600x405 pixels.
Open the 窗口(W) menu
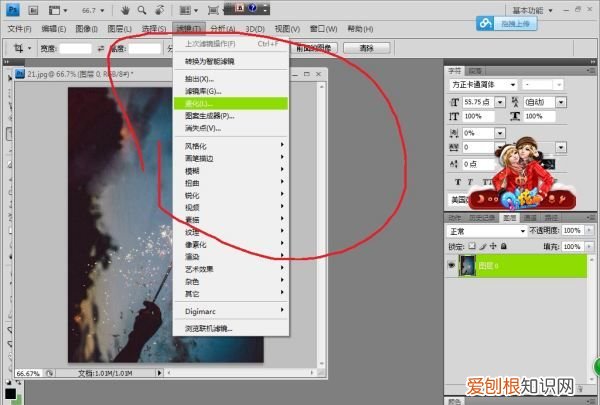click(323, 29)
